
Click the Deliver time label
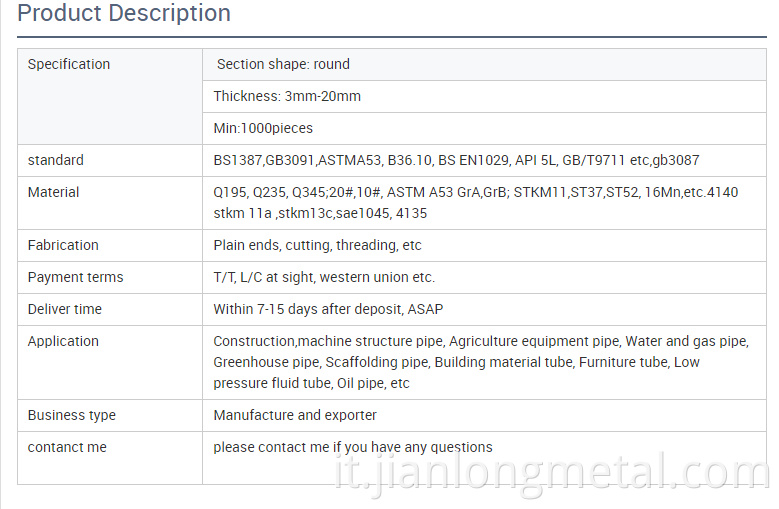(65, 309)
